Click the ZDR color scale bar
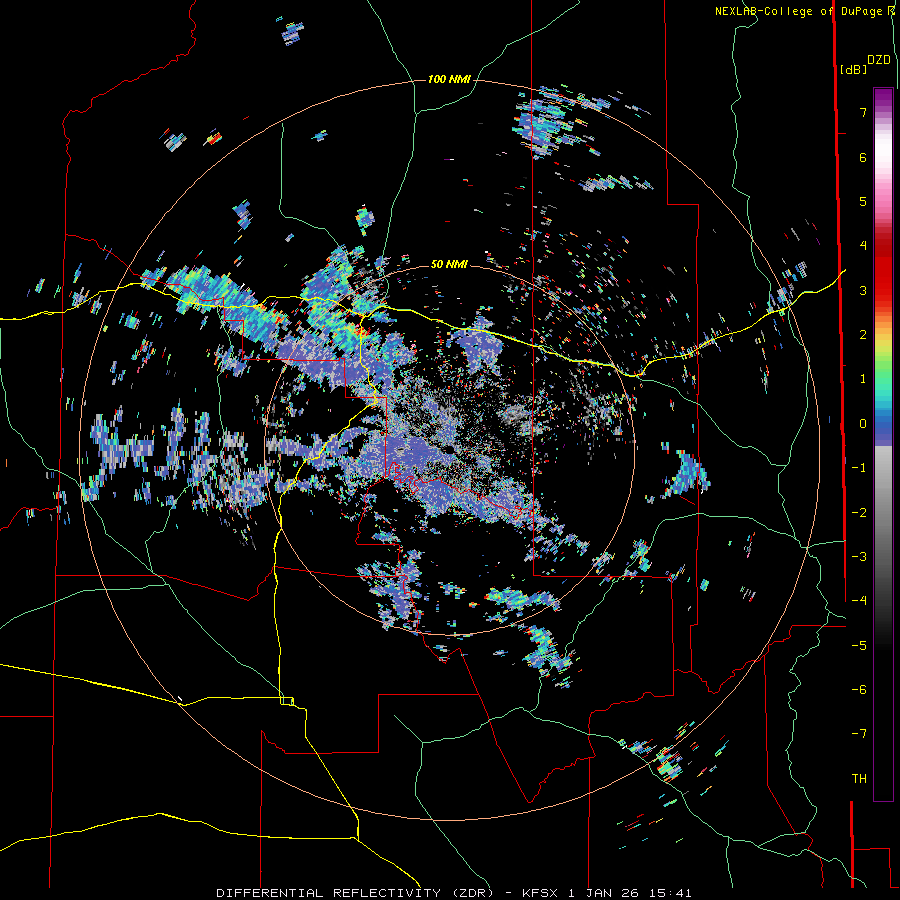The image size is (900, 900). pyautogui.click(x=883, y=444)
